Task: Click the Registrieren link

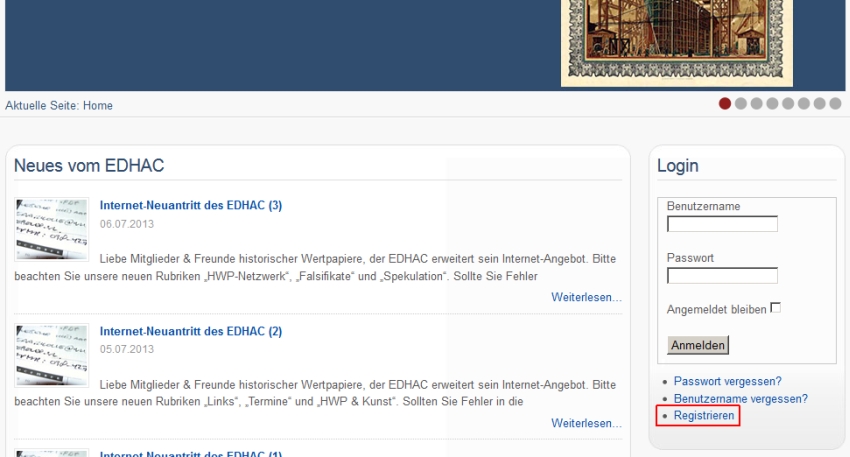Action: [x=704, y=415]
